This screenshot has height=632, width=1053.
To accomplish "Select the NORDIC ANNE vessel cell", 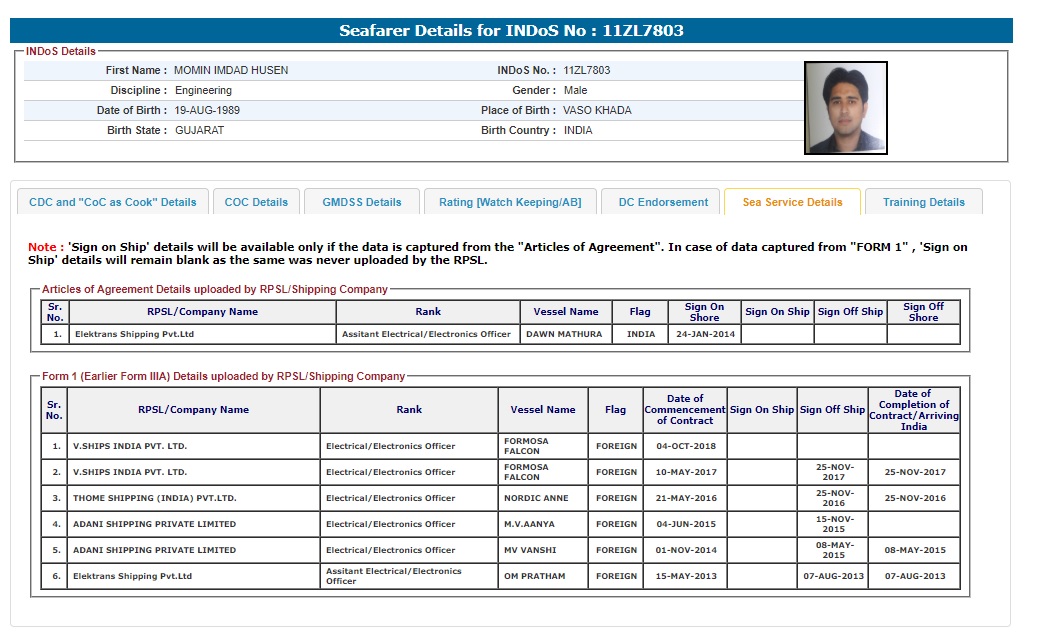I will point(535,498).
